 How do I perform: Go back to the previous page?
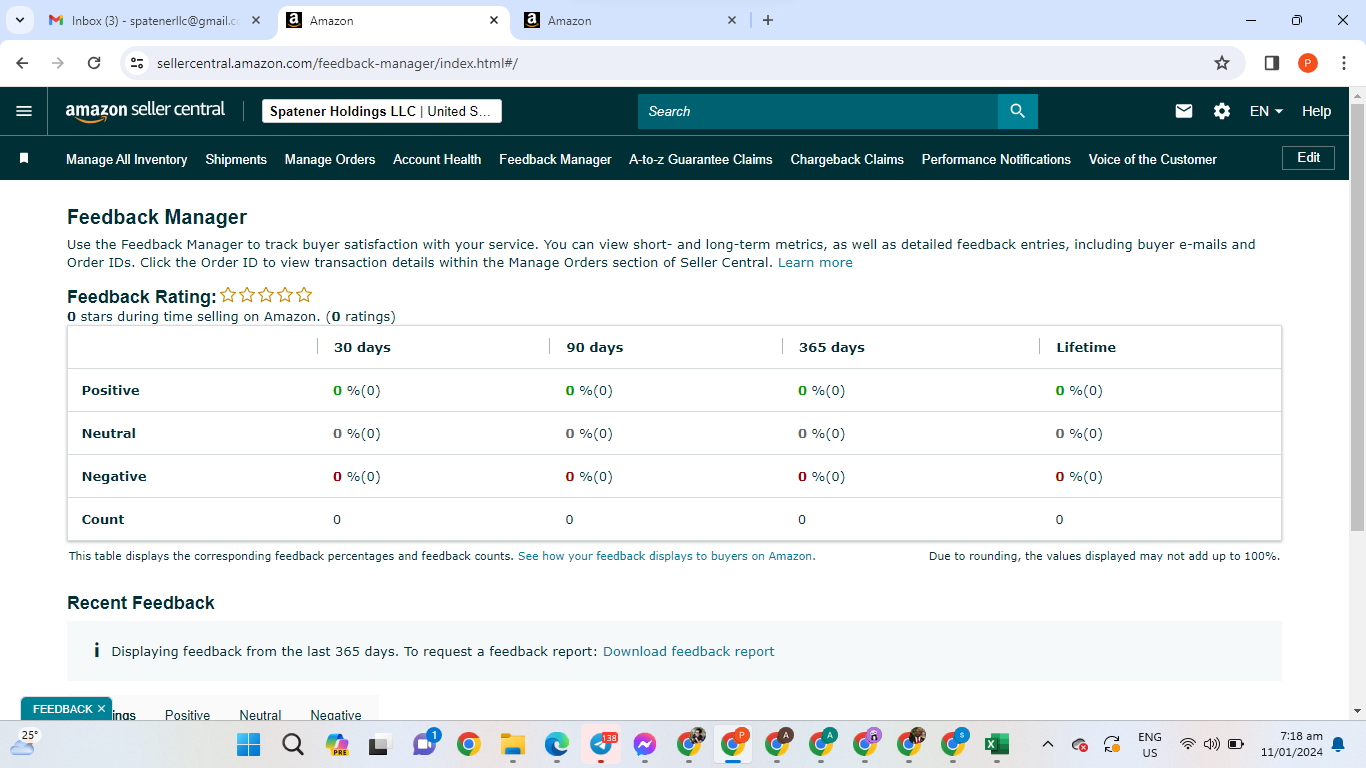(23, 63)
